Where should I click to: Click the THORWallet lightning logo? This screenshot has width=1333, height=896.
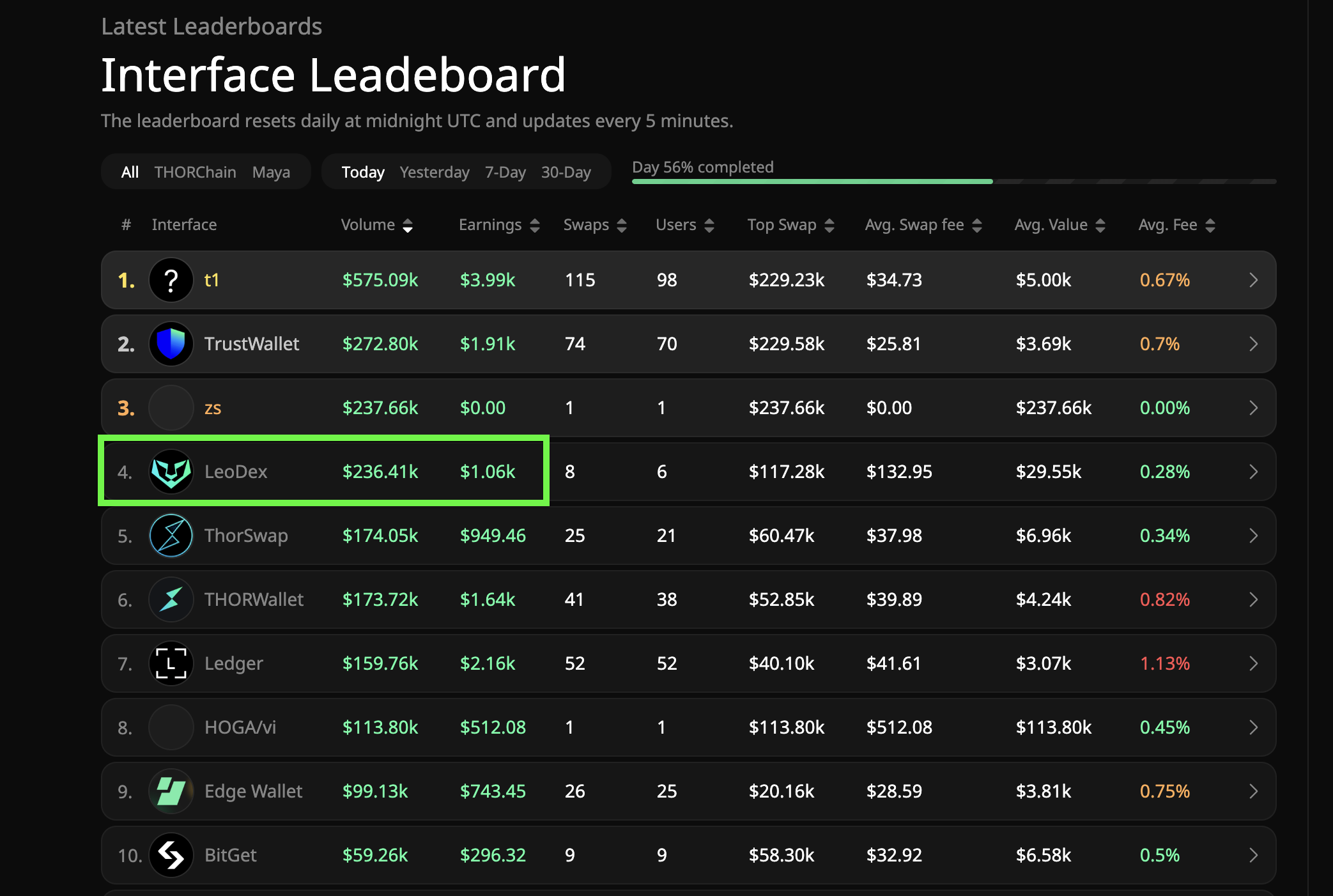point(171,599)
